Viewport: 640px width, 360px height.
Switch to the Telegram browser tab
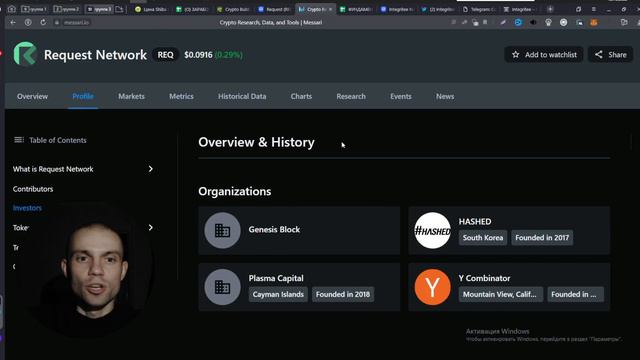(479, 9)
